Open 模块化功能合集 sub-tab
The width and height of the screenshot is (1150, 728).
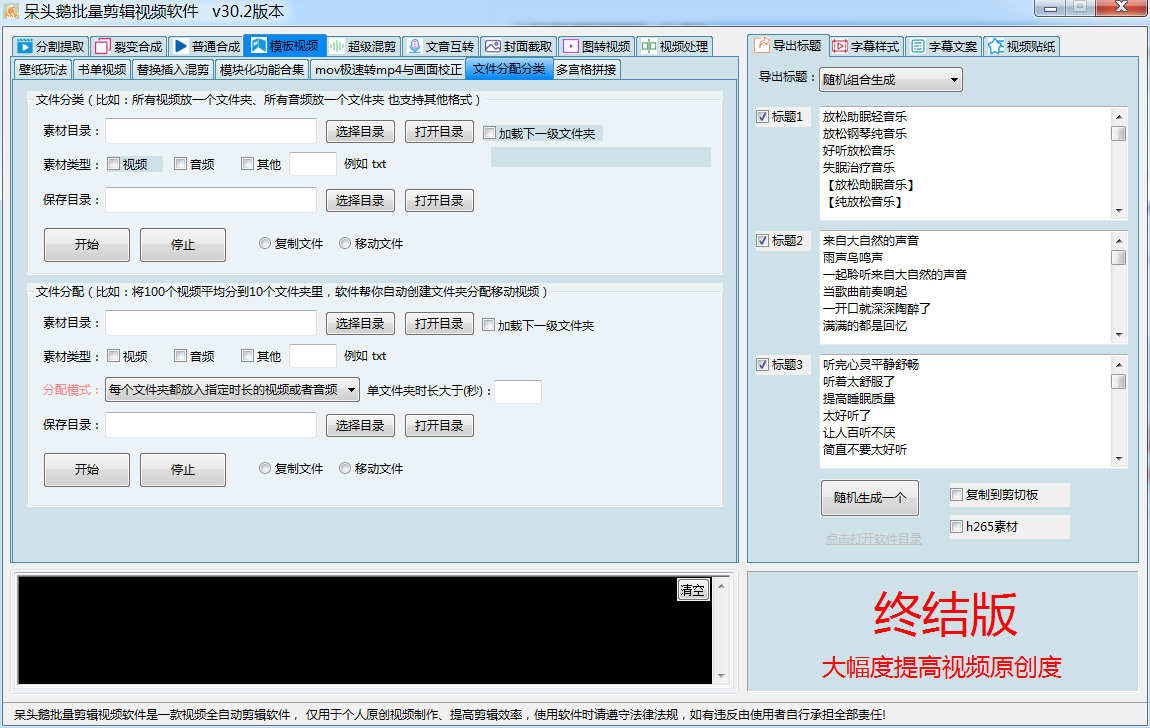pyautogui.click(x=262, y=70)
